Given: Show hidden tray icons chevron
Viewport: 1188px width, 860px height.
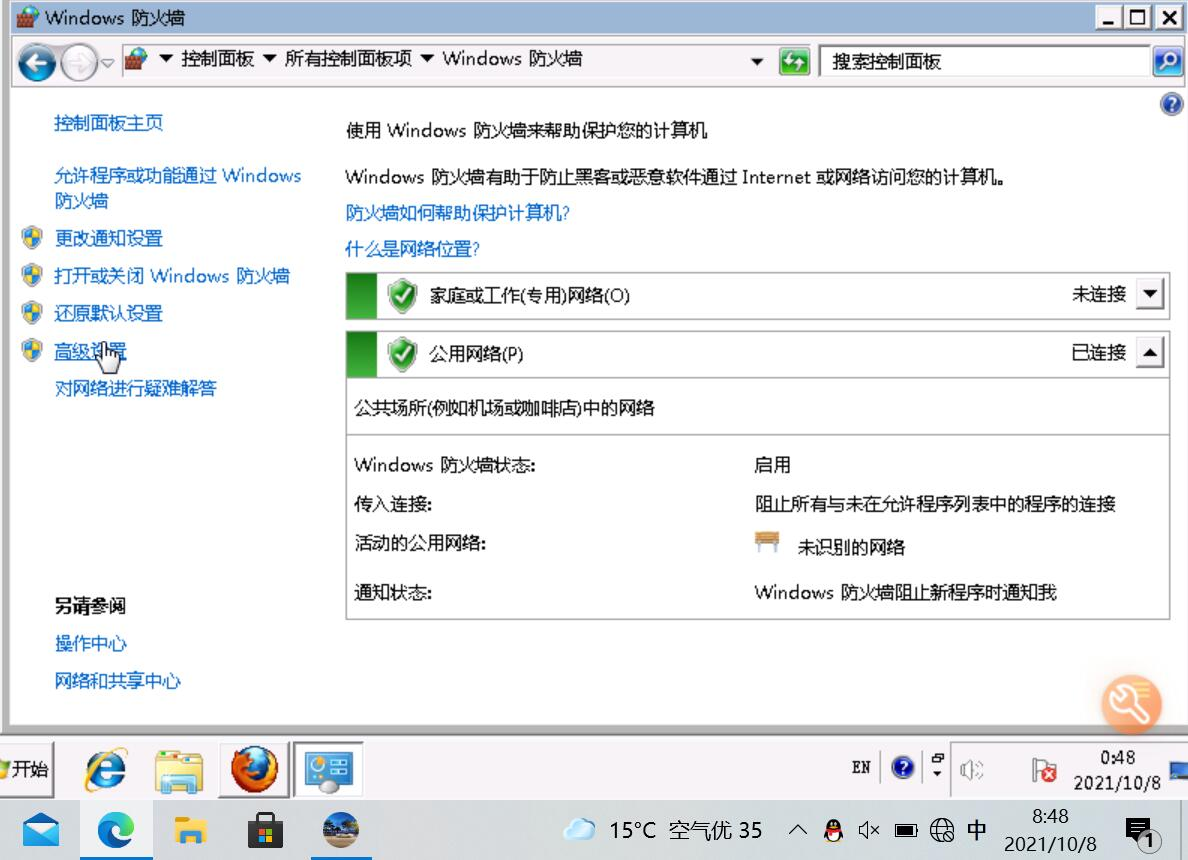Looking at the screenshot, I should coord(797,830).
